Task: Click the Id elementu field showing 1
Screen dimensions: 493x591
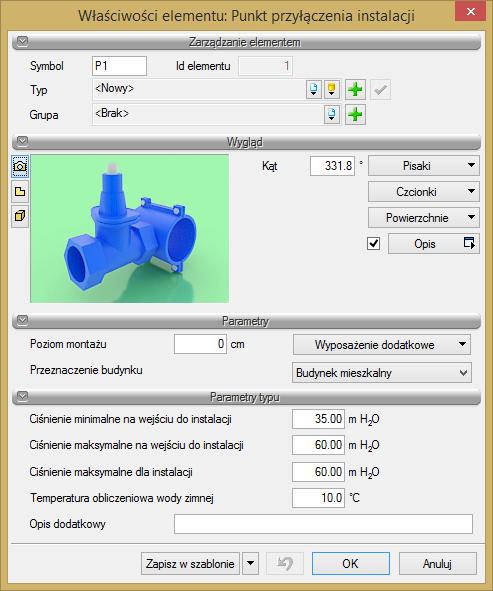Action: coord(265,66)
